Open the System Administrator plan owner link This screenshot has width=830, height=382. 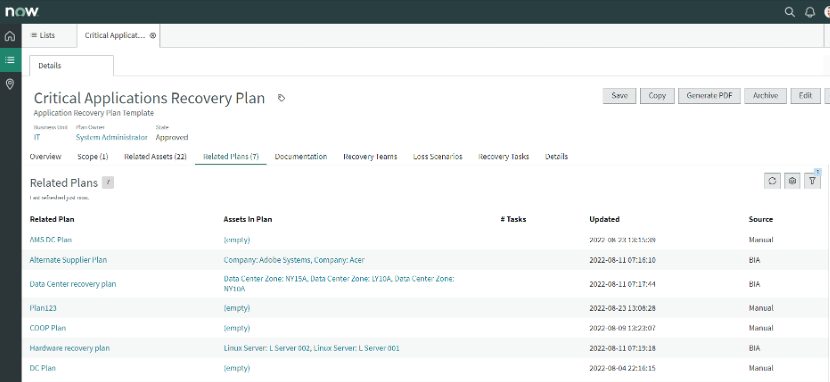(112, 137)
